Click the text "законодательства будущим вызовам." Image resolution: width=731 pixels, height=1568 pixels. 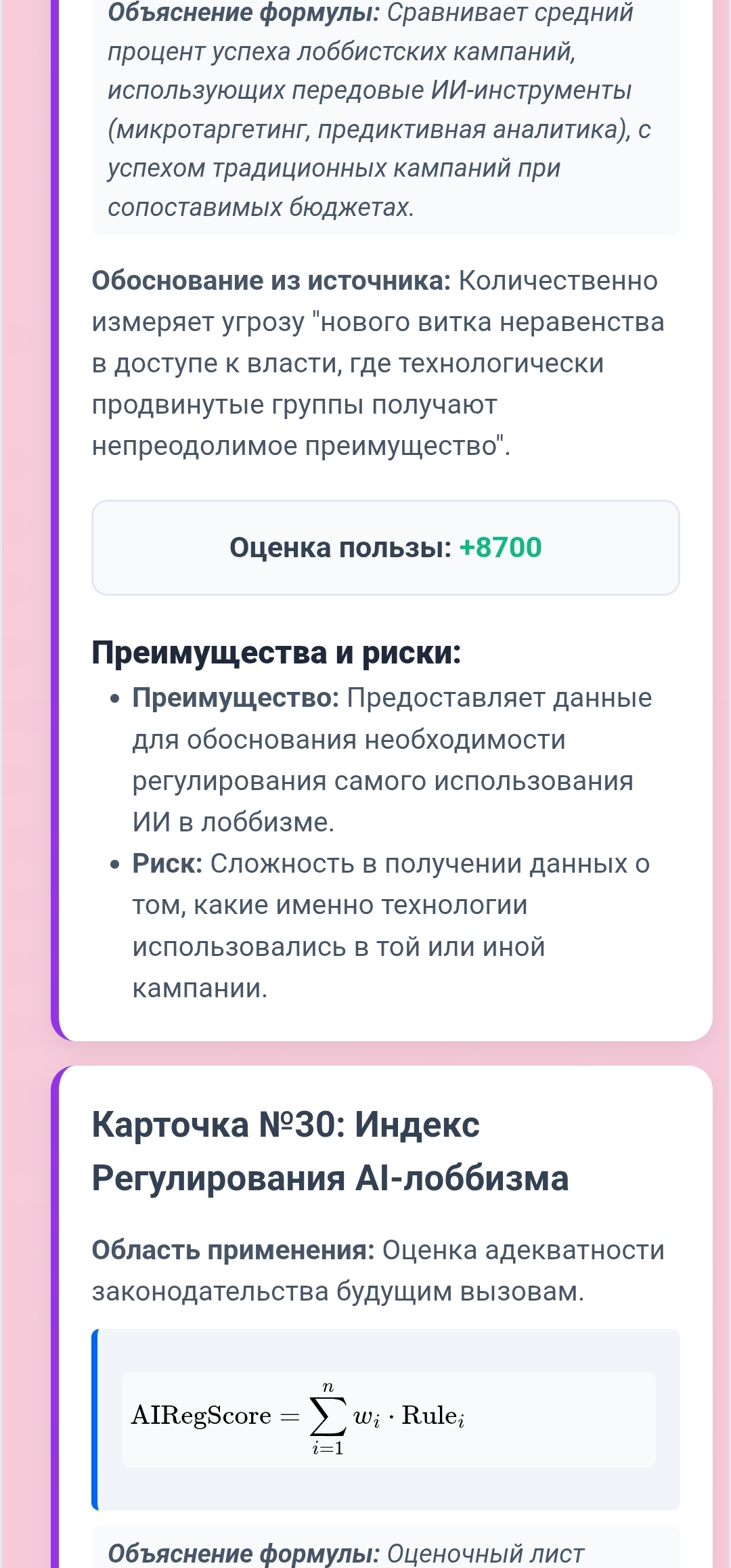pyautogui.click(x=338, y=1292)
